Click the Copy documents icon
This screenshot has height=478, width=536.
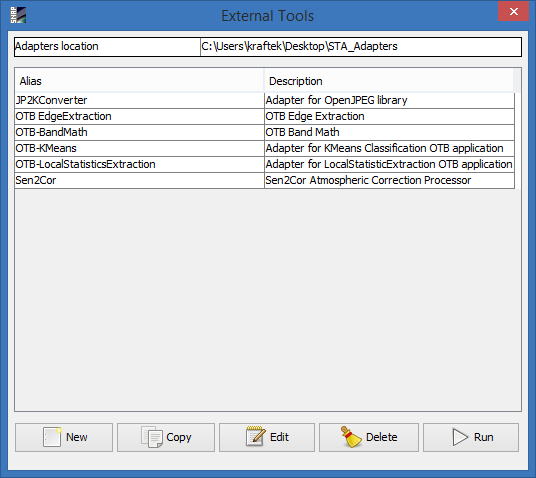click(x=152, y=437)
